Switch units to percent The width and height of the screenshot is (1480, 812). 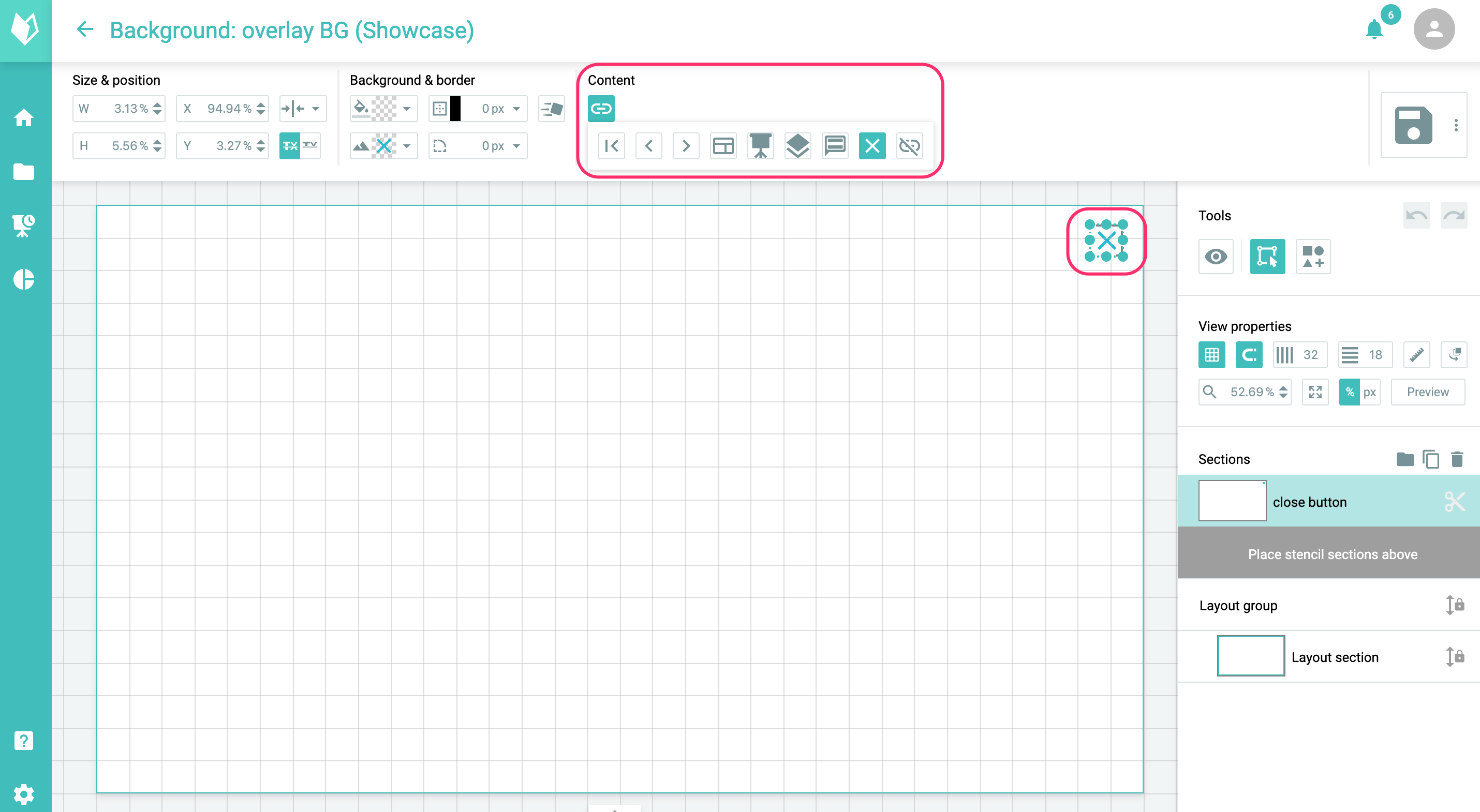click(x=1350, y=392)
